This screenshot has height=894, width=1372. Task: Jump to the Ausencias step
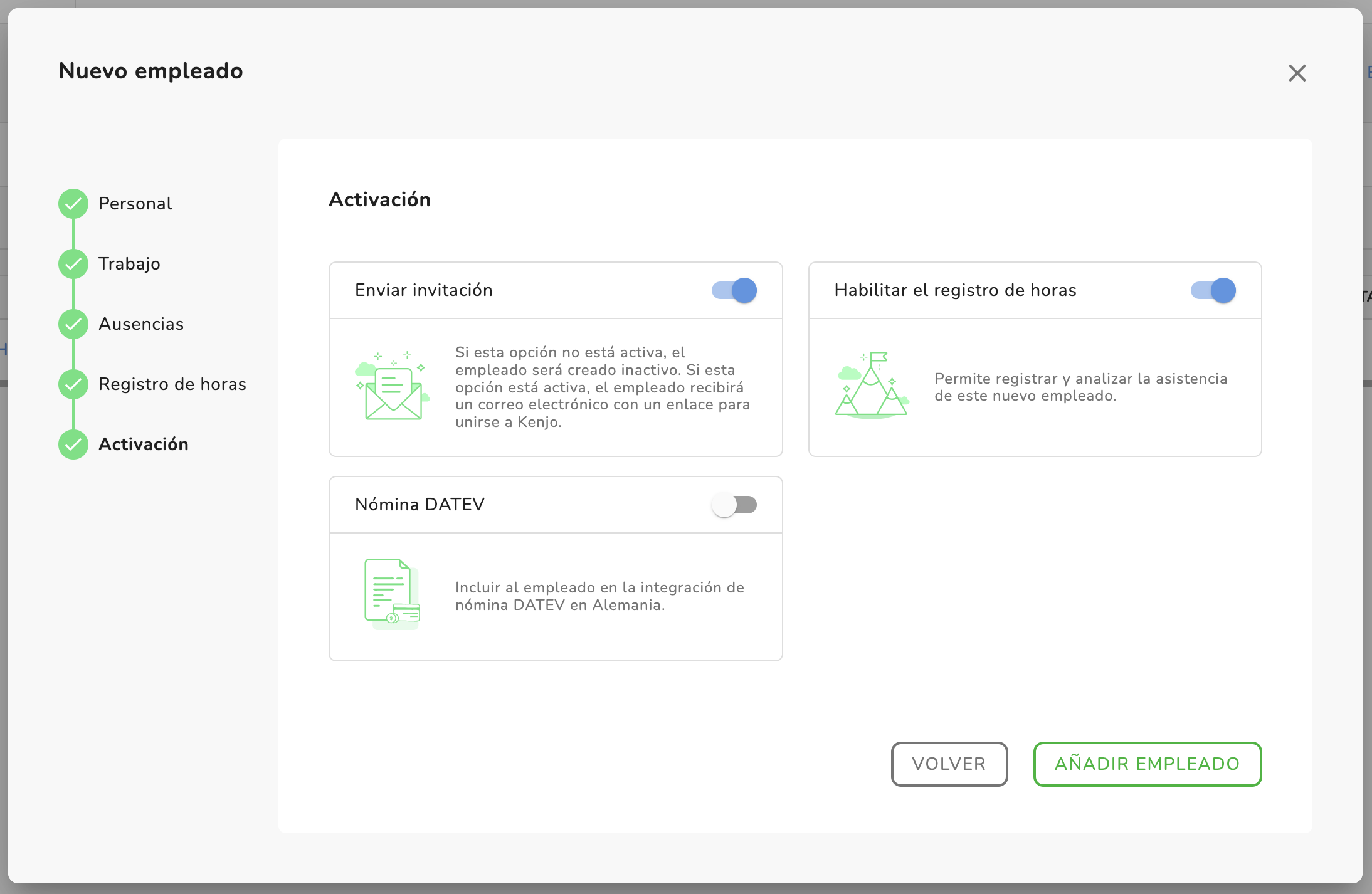141,324
